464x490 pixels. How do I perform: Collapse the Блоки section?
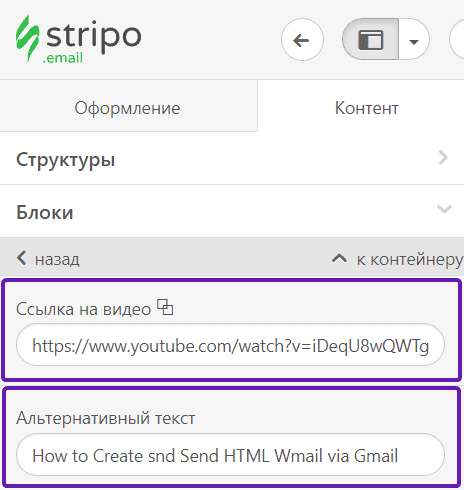click(x=232, y=211)
